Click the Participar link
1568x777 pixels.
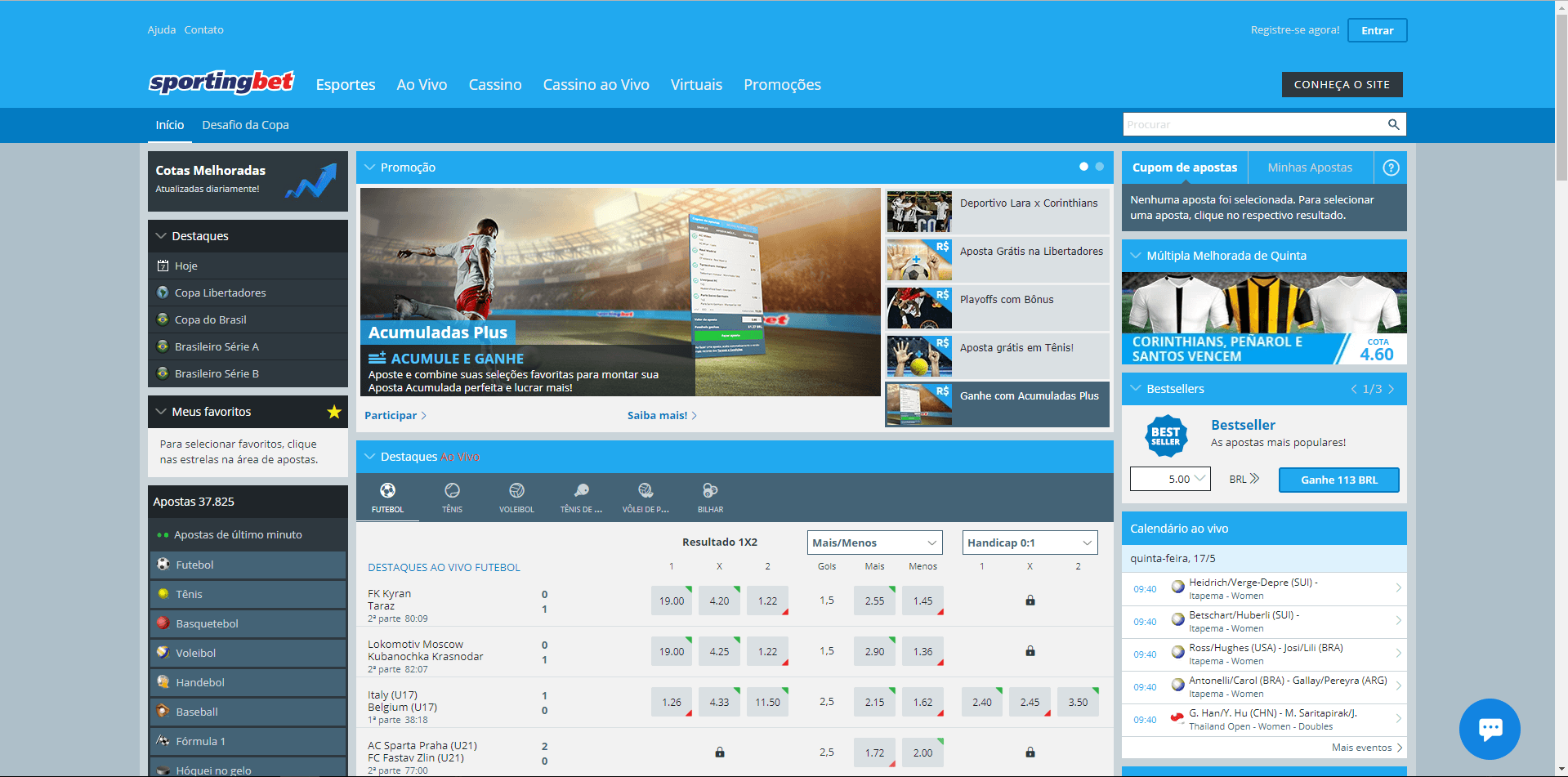tap(395, 415)
